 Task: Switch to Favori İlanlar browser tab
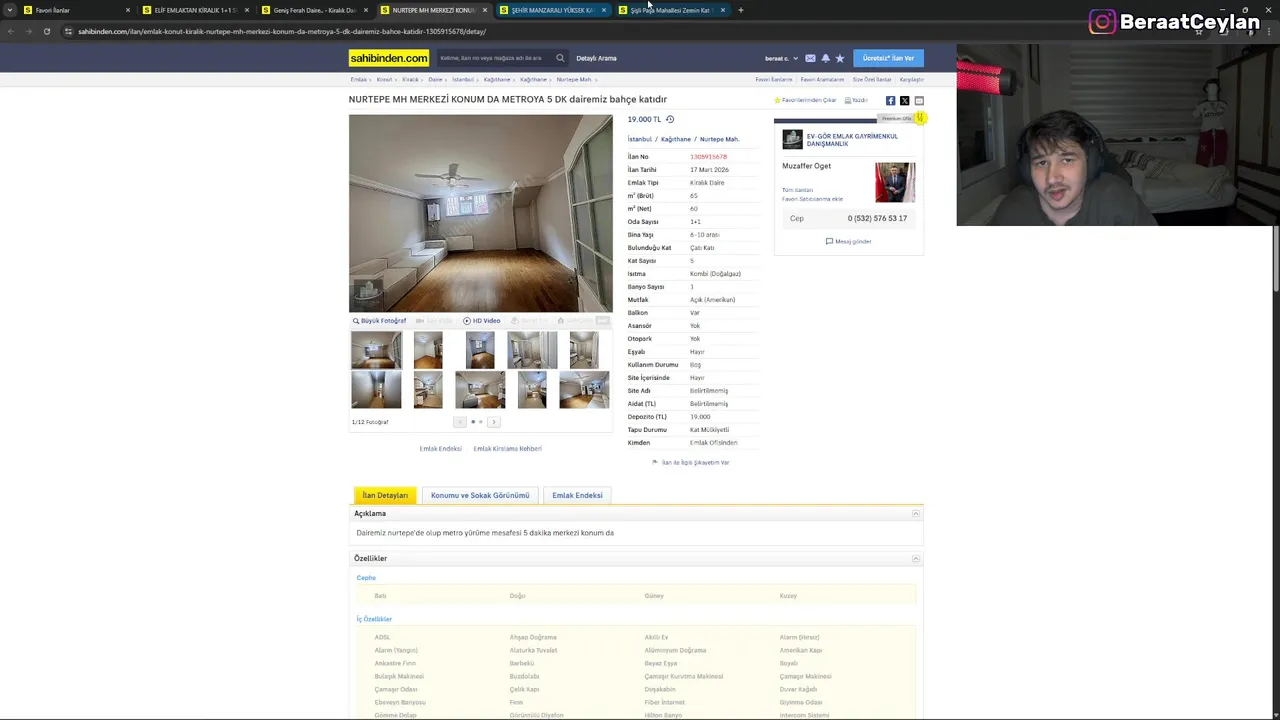pyautogui.click(x=75, y=10)
